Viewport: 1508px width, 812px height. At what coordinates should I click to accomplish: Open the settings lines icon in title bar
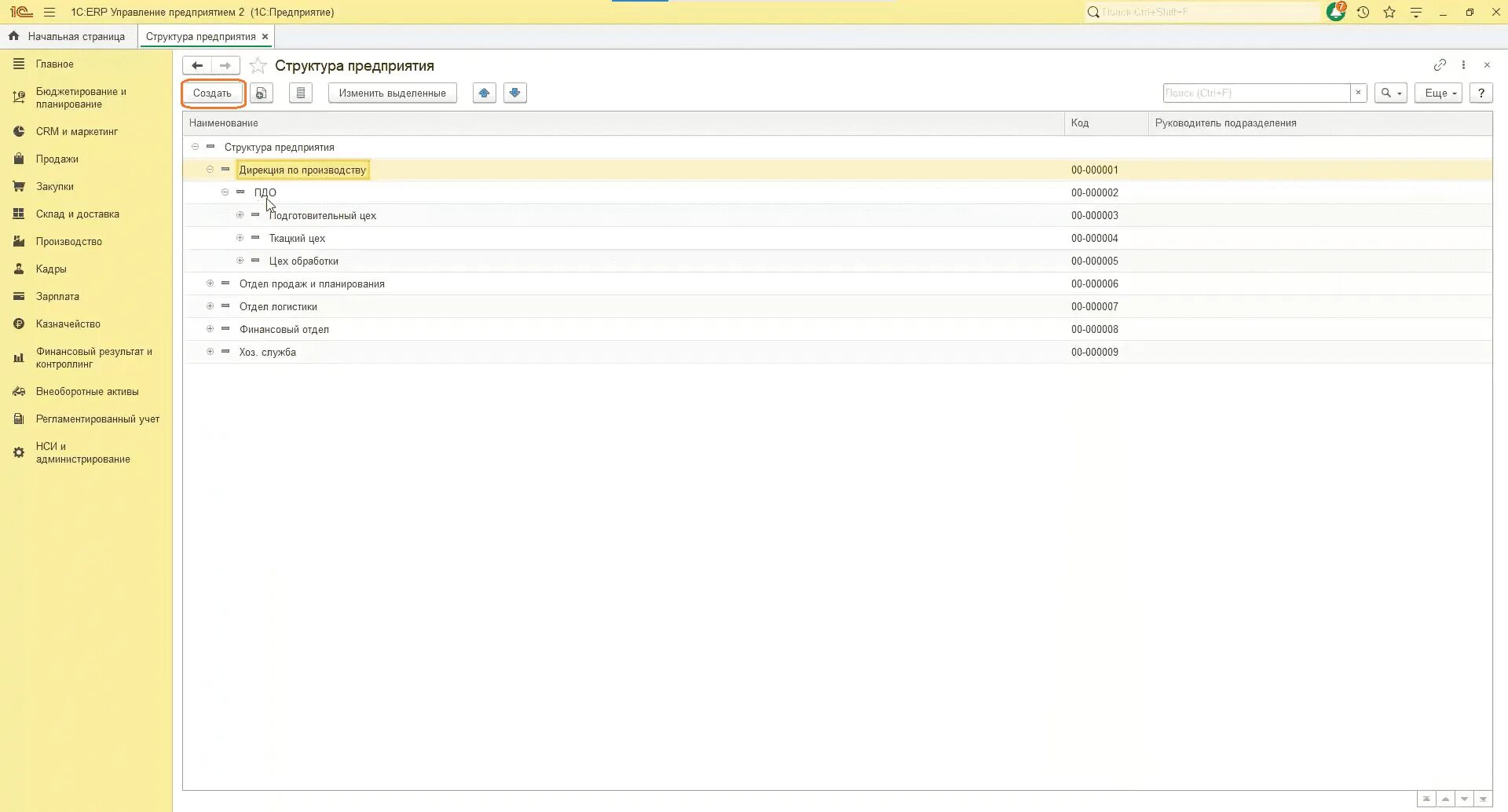pos(1416,12)
